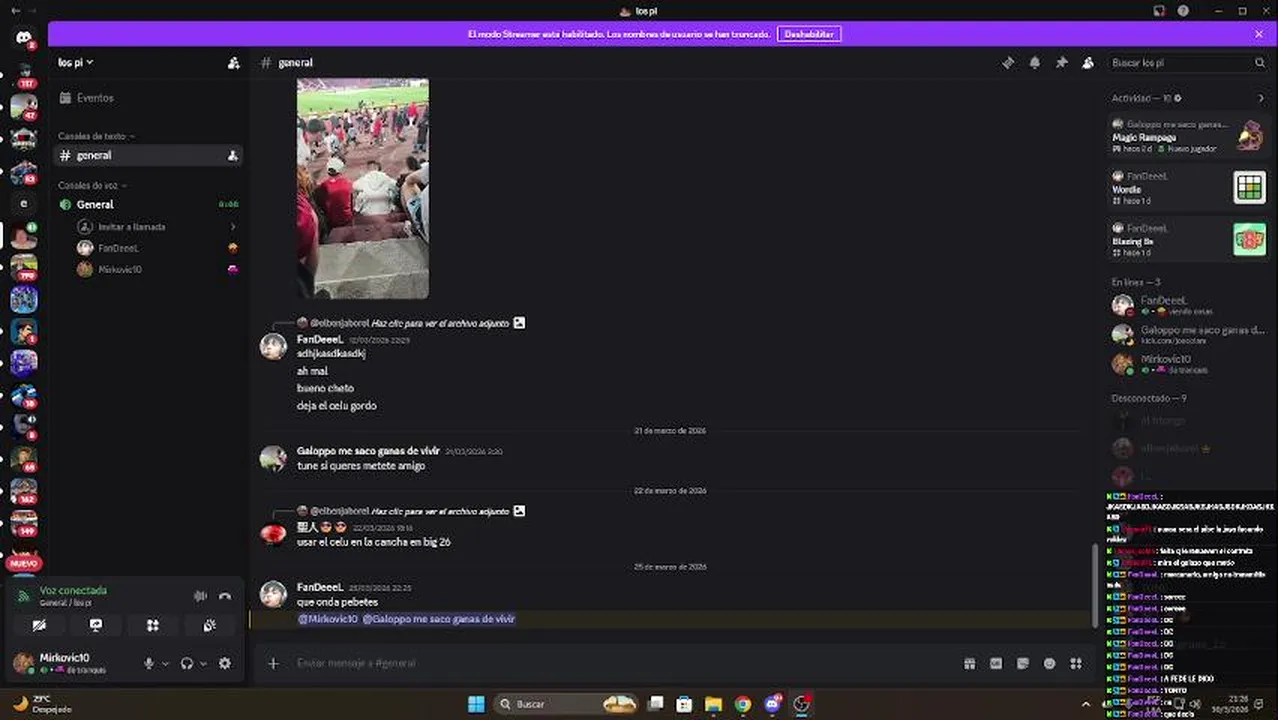Collapse the 'Canales de voz' category

(92, 186)
